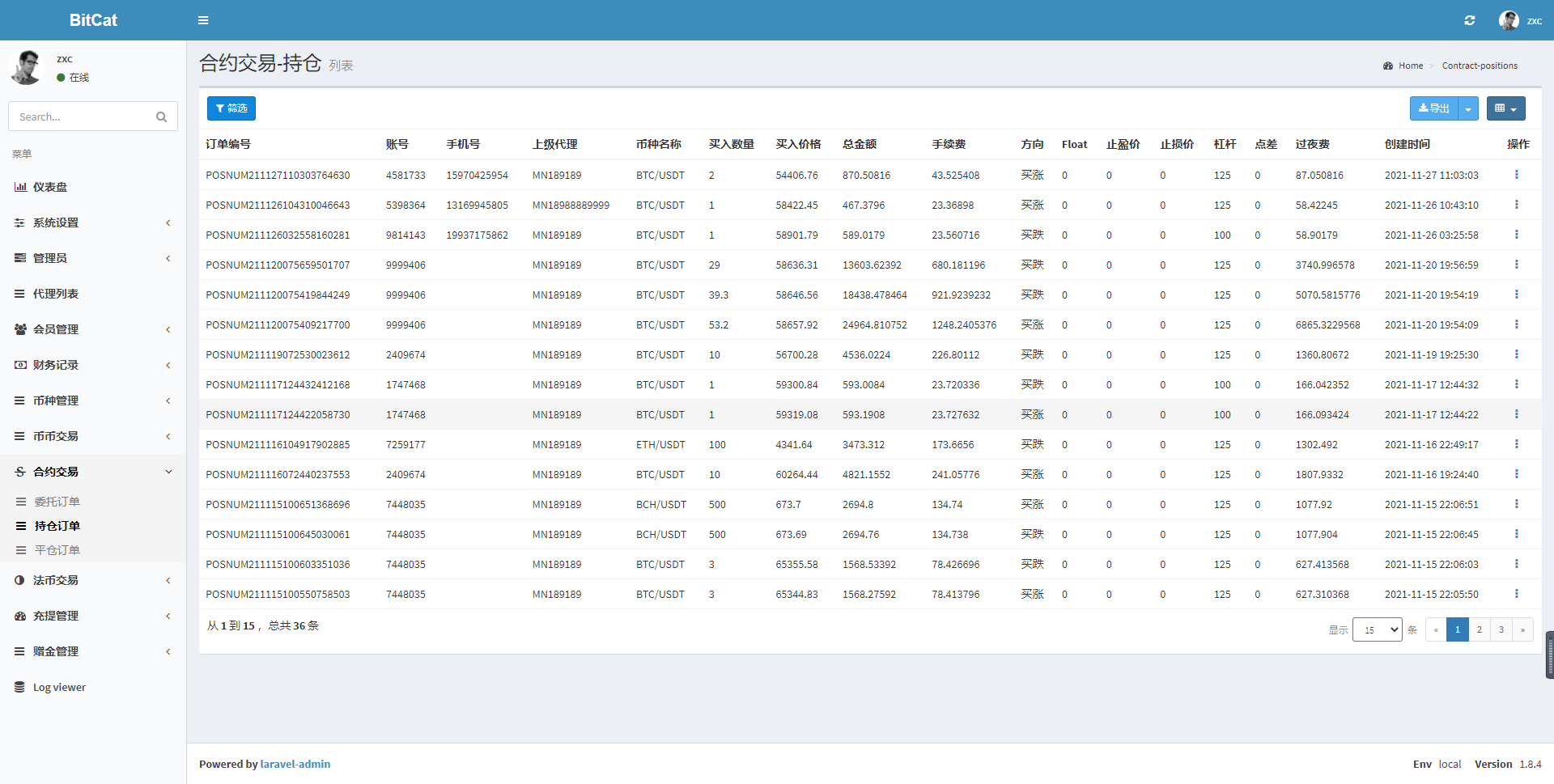1554x784 pixels.
Task: Go to next page arrow
Action: [x=1522, y=629]
